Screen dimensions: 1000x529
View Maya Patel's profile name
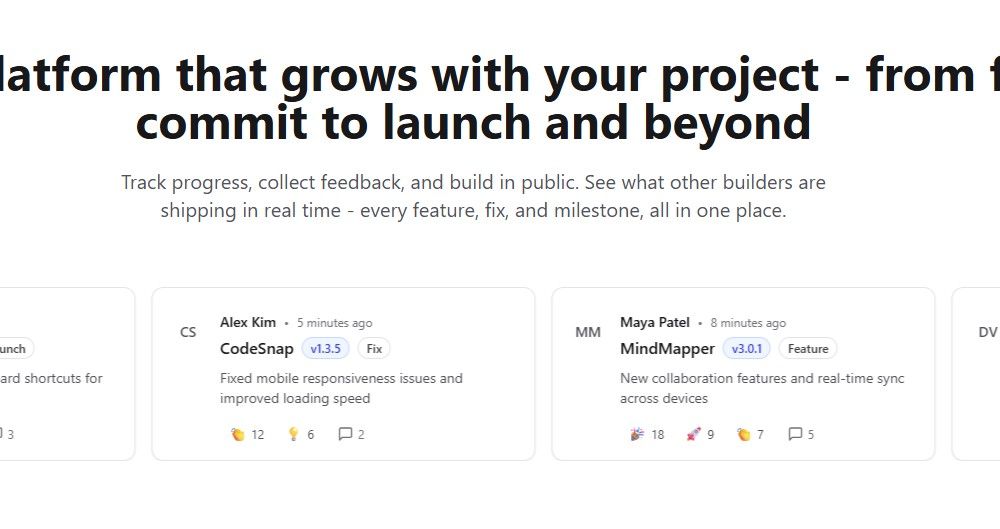655,323
